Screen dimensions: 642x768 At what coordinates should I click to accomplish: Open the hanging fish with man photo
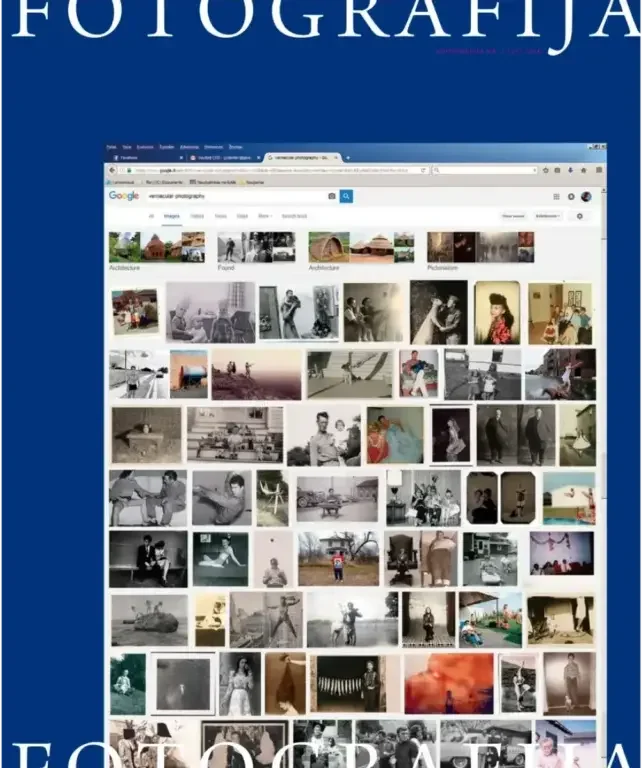coord(348,683)
